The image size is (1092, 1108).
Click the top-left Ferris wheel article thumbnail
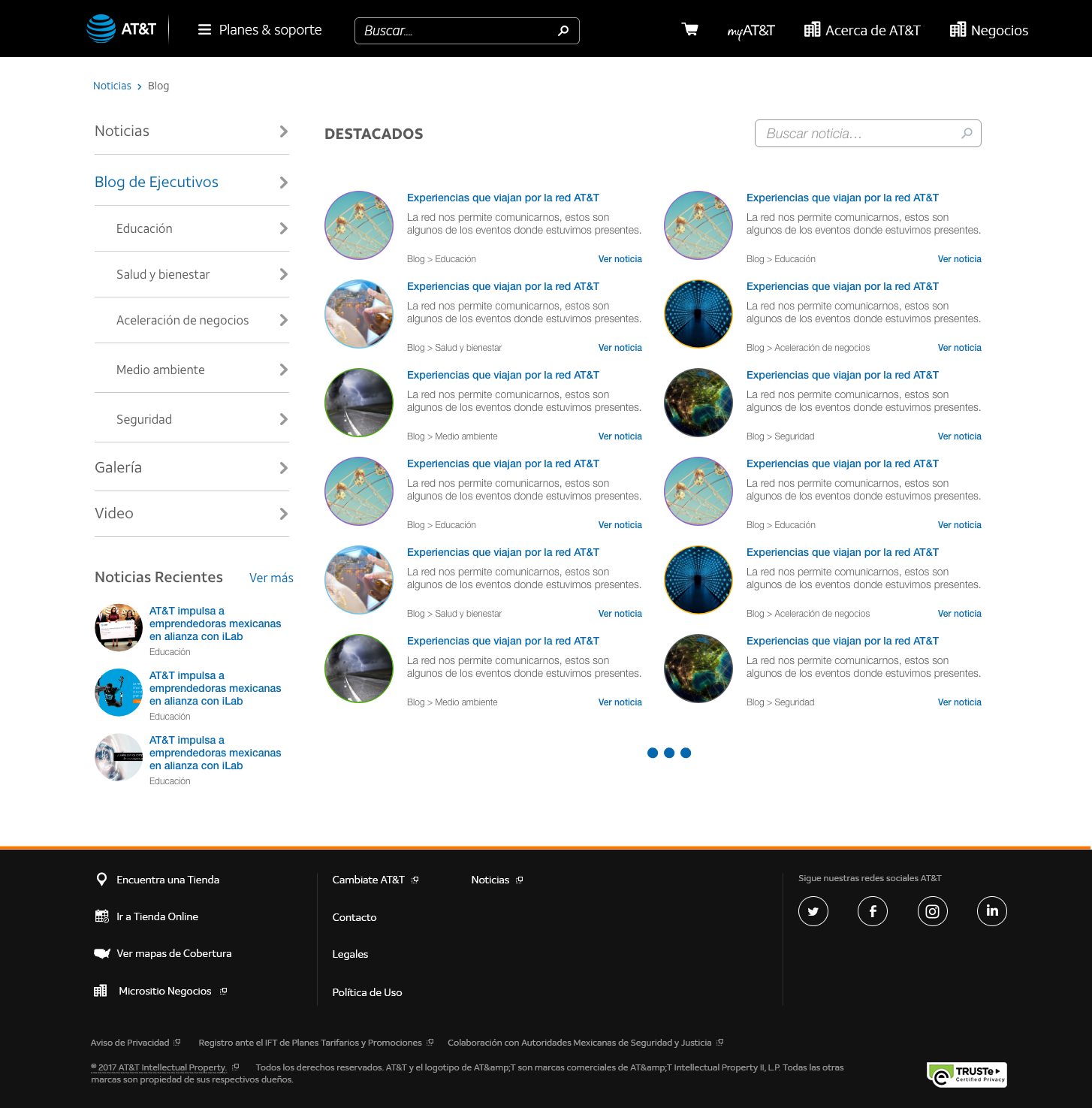[359, 225]
